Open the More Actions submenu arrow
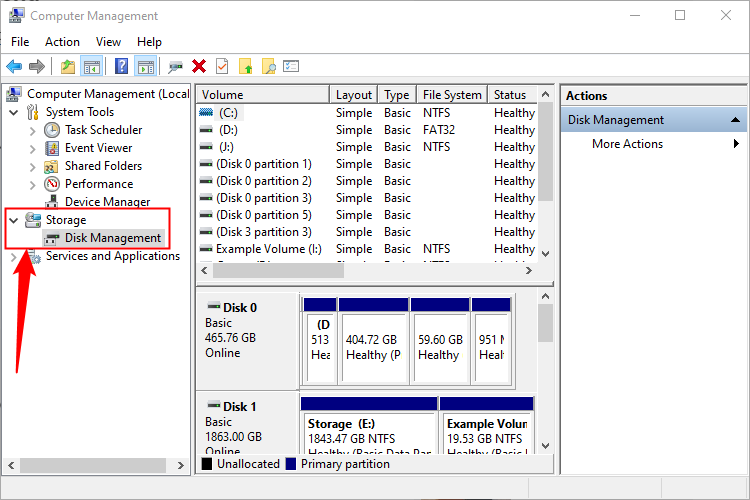This screenshot has height=500, width=750. [736, 144]
